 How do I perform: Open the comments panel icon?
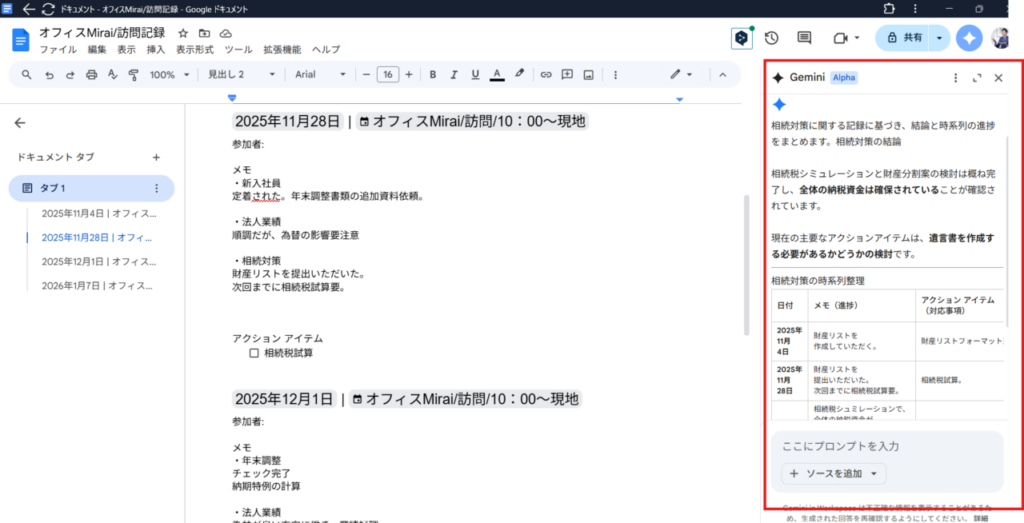(x=804, y=38)
